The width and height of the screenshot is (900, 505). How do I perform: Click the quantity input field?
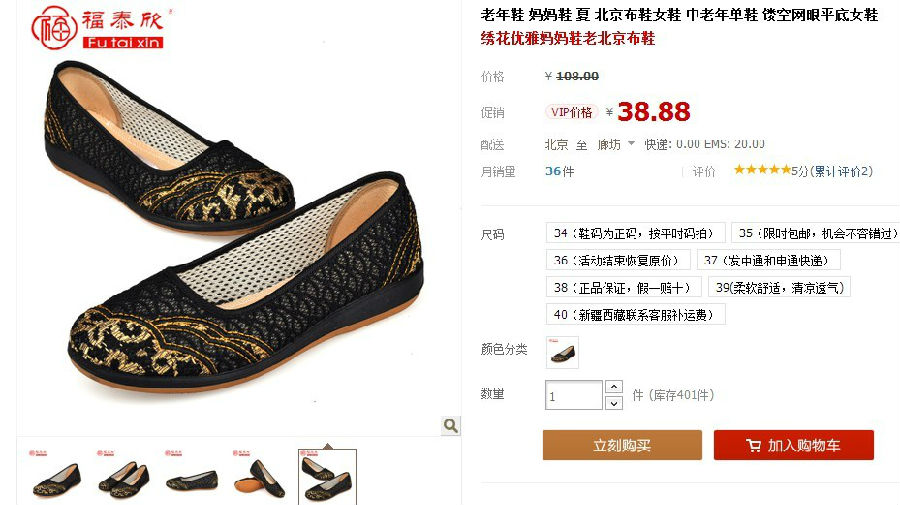(574, 395)
